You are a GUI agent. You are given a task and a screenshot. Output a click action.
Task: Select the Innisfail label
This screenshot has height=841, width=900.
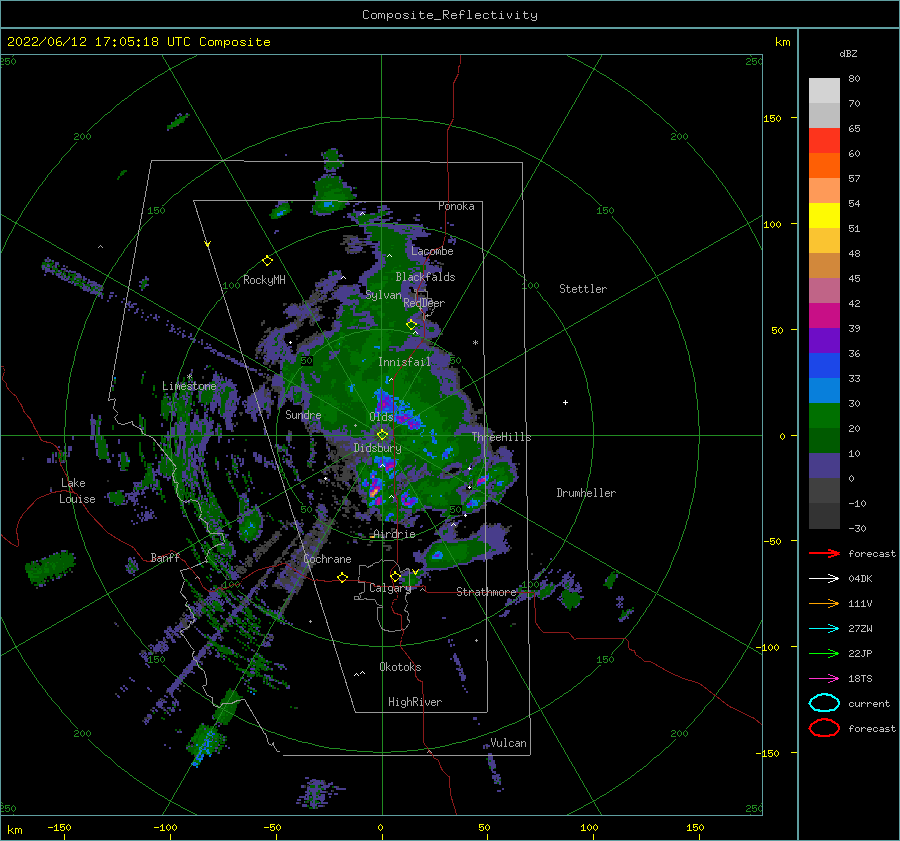(404, 362)
